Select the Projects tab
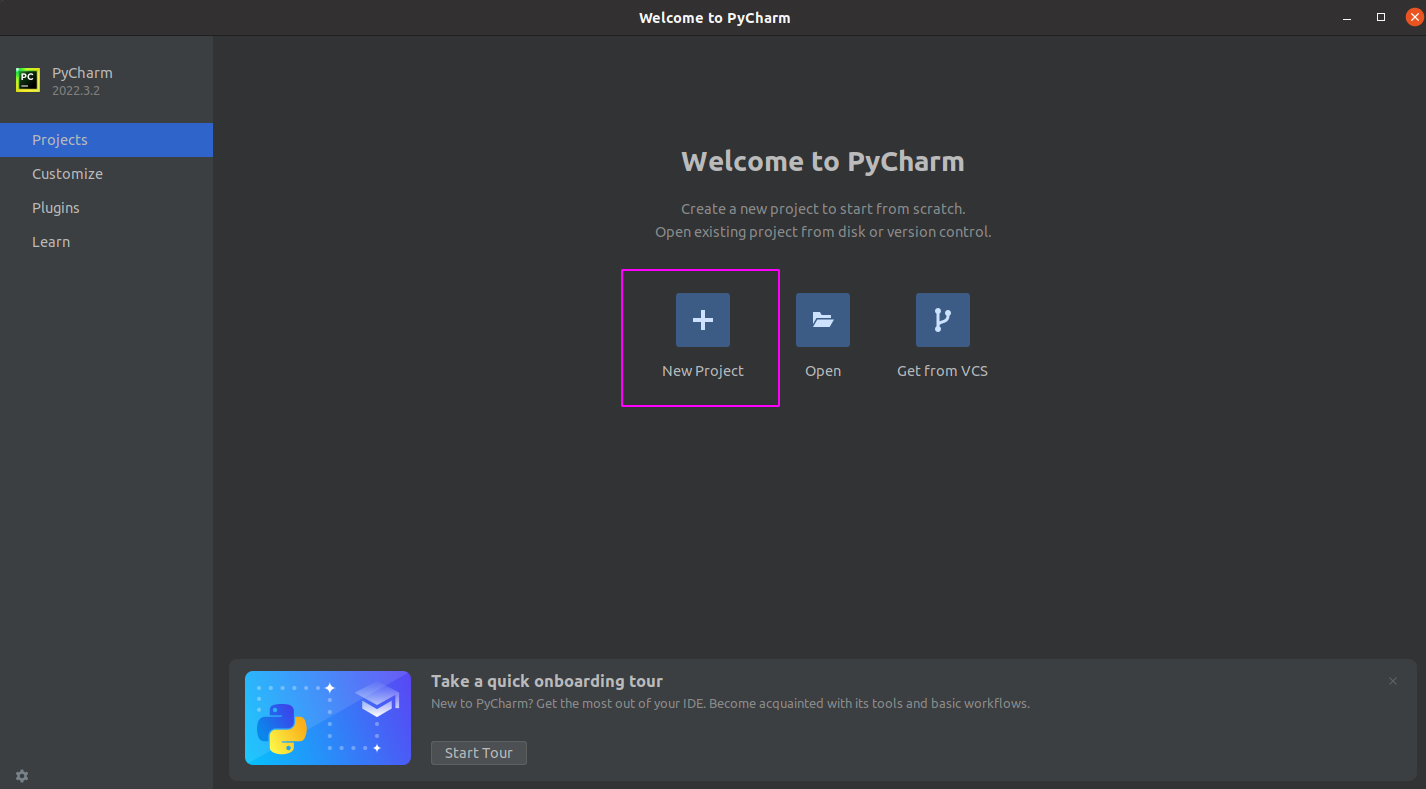The width and height of the screenshot is (1426, 789). 106,140
